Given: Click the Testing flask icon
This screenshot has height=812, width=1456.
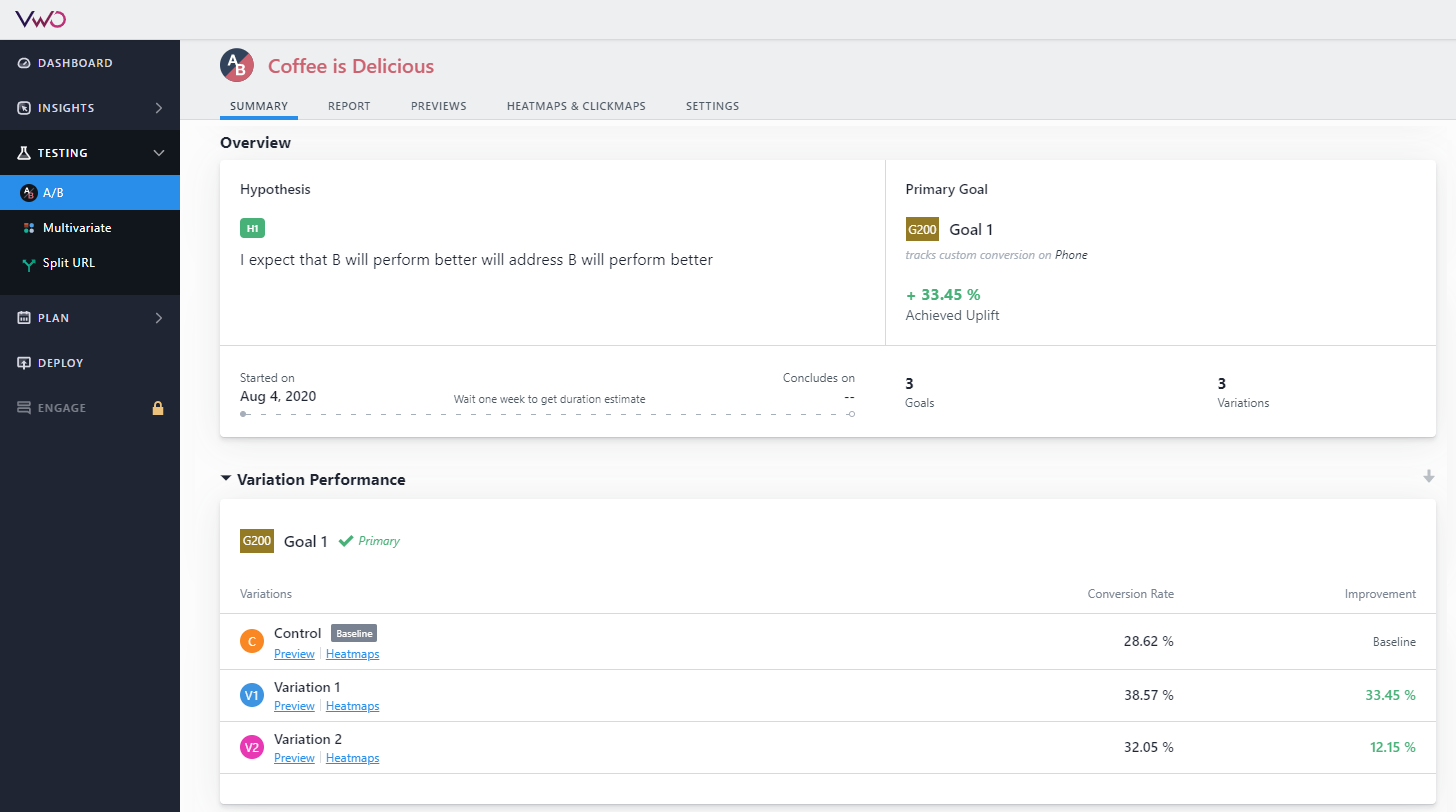Looking at the screenshot, I should [24, 153].
